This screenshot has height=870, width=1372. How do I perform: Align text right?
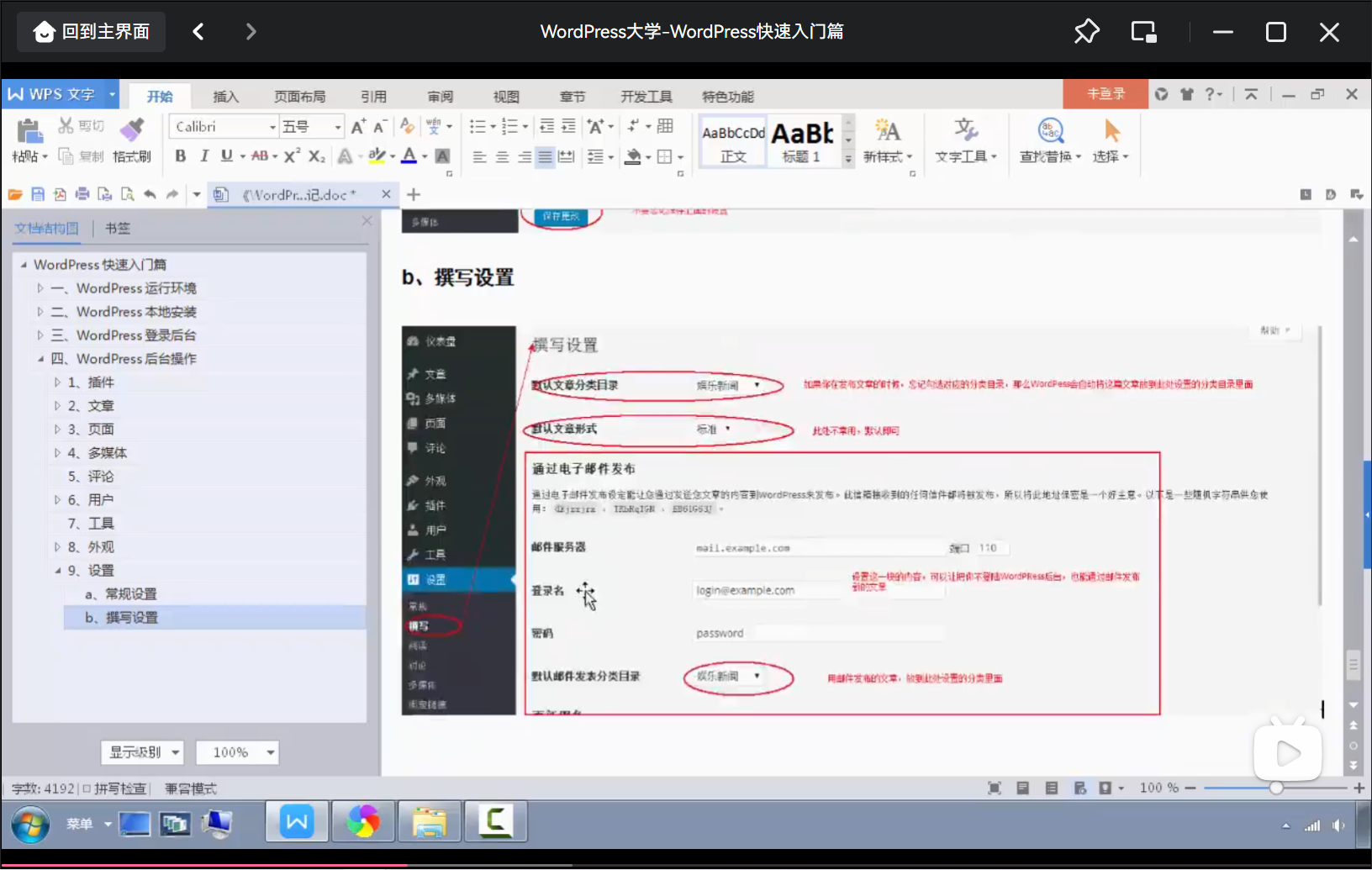[x=524, y=157]
